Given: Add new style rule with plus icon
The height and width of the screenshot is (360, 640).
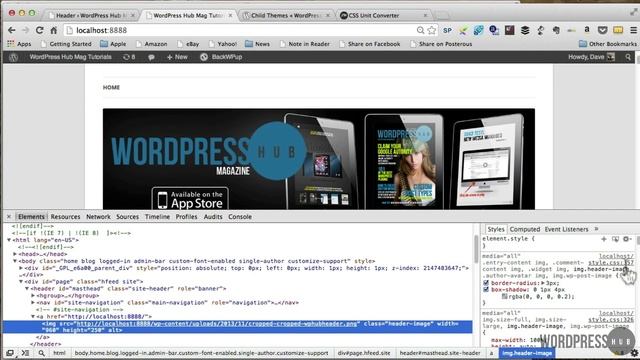Looking at the screenshot, I should [x=604, y=239].
